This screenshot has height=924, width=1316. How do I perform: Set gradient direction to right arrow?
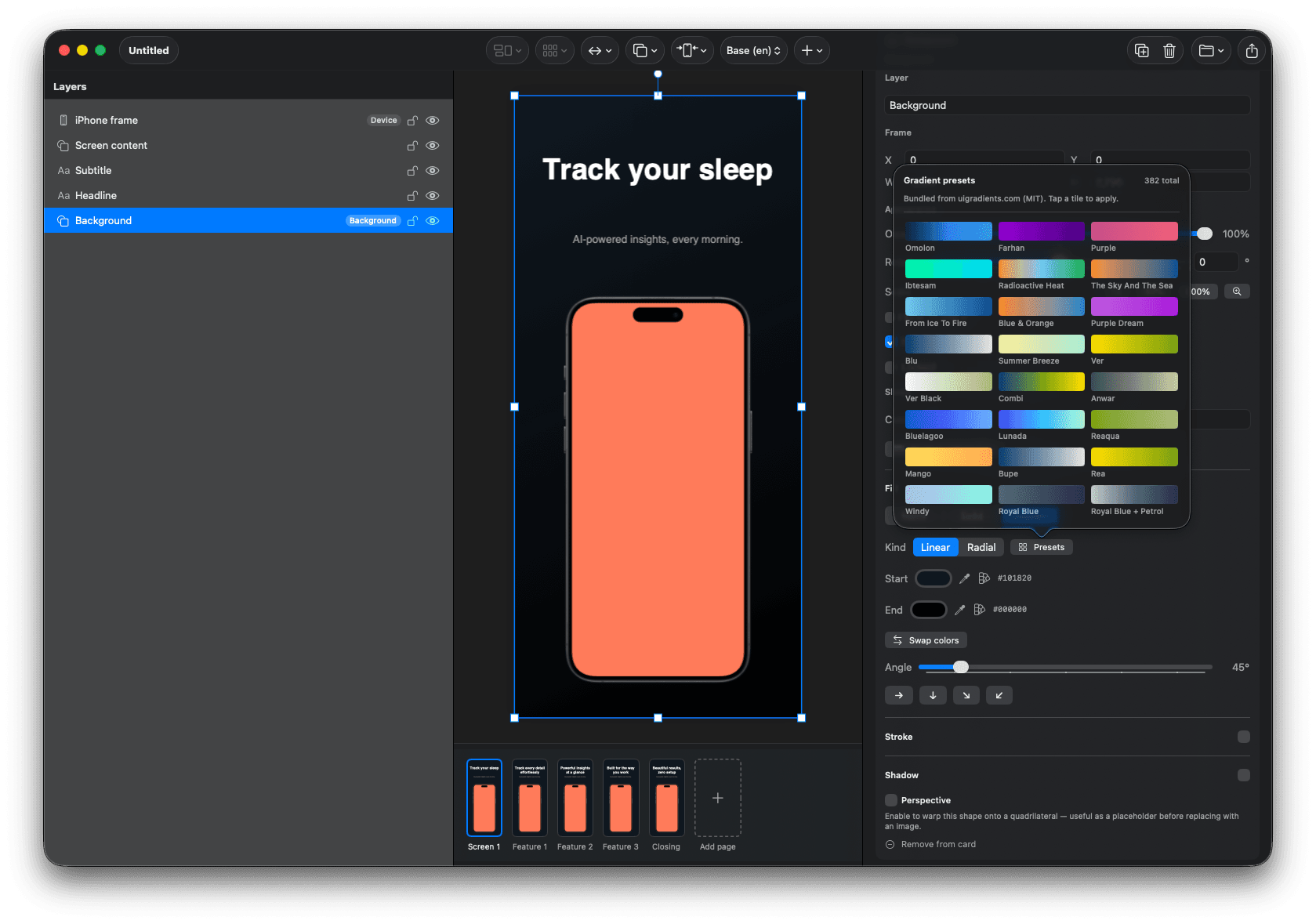pyautogui.click(x=899, y=695)
